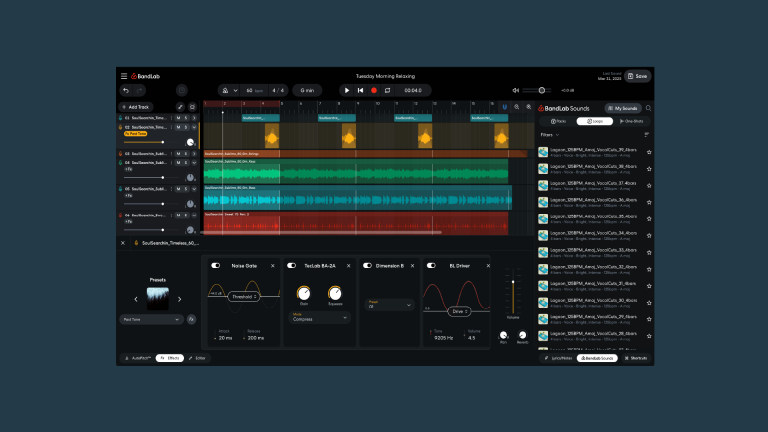
Task: Toggle the BL Driver effect
Action: click(431, 265)
